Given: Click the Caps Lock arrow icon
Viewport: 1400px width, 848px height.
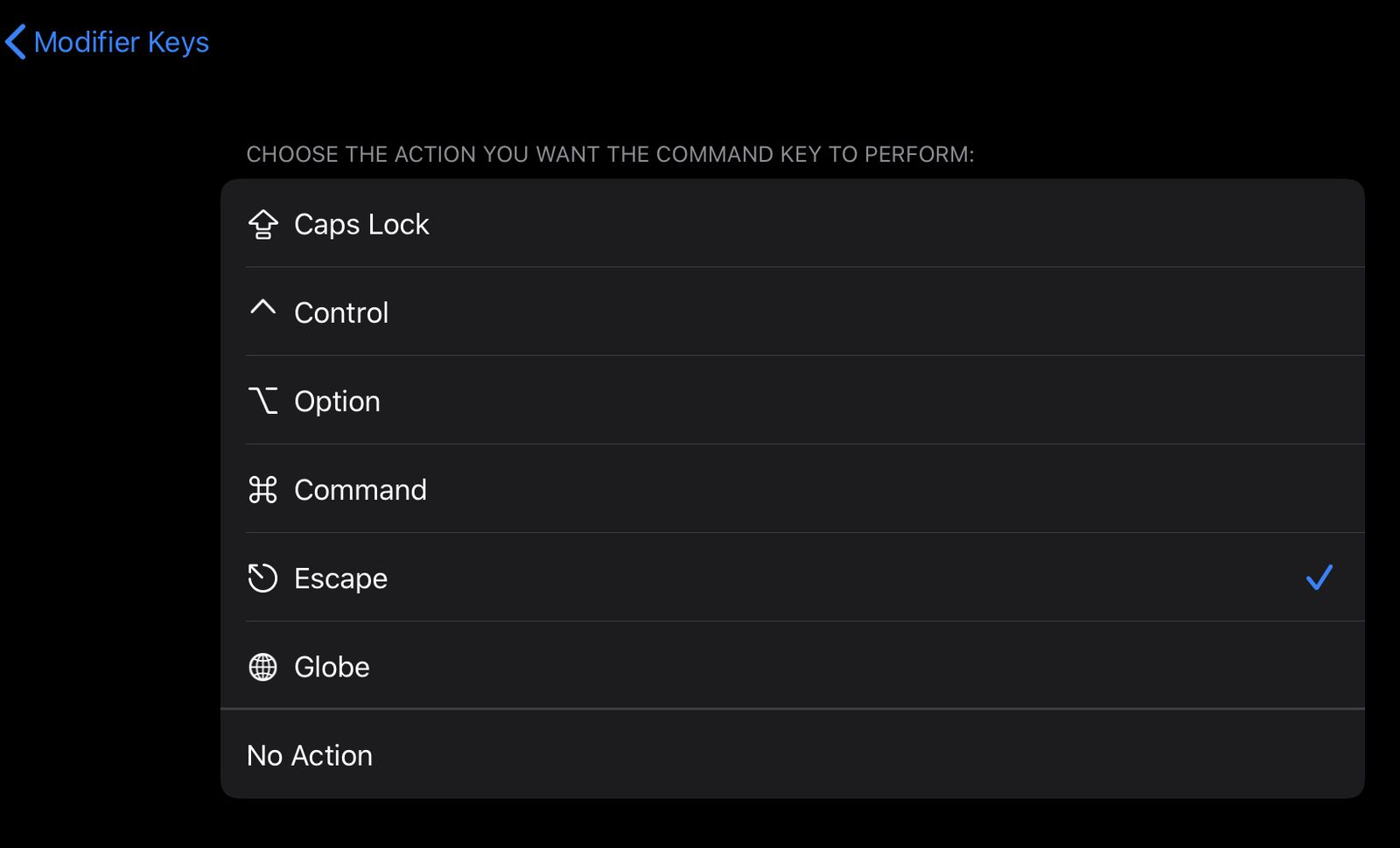Looking at the screenshot, I should pyautogui.click(x=262, y=224).
